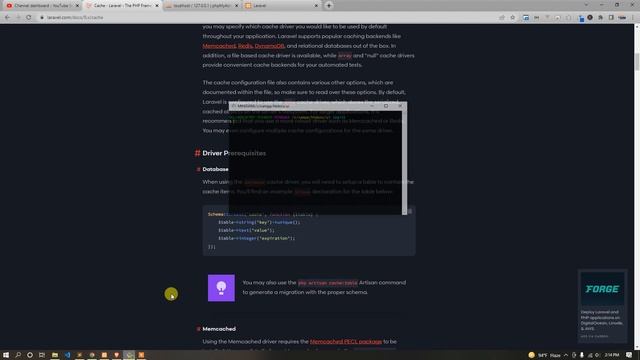Click the 'php artisan cache:table' inline code

coord(328,282)
